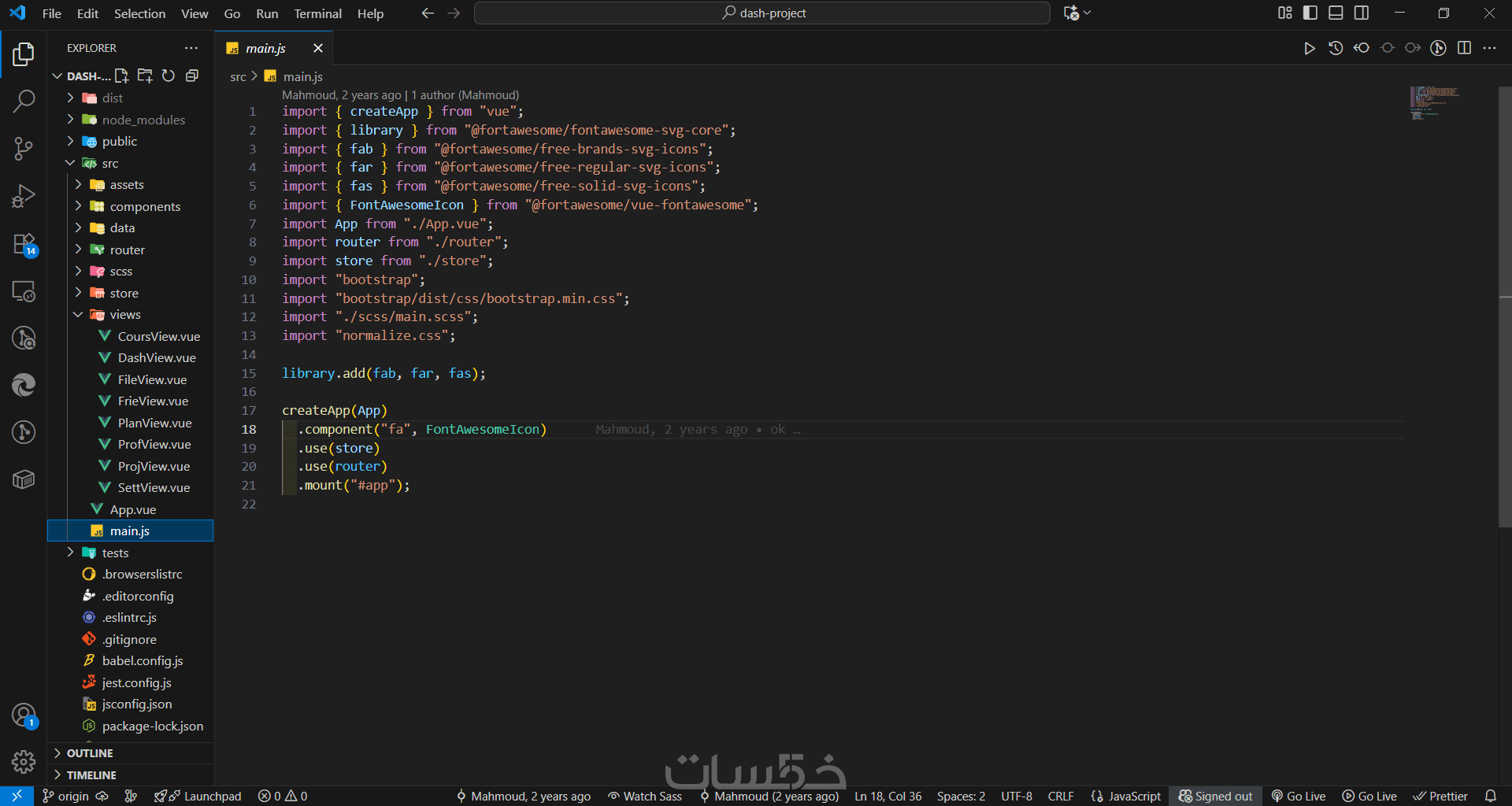
Task: Start Go Live server next to Signed out
Action: point(1299,796)
